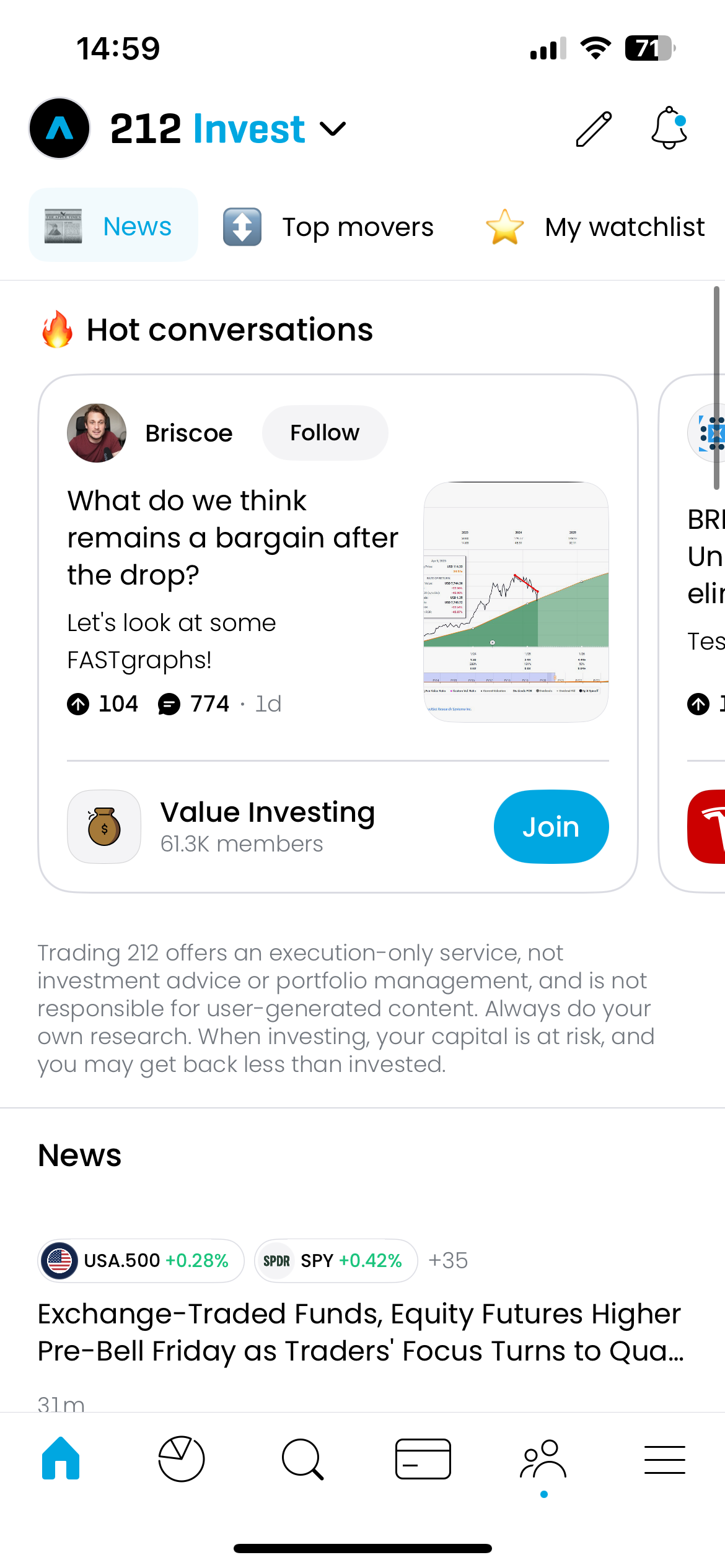The height and width of the screenshot is (1568, 725).
Task: Join the Value Investing community
Action: (x=551, y=827)
